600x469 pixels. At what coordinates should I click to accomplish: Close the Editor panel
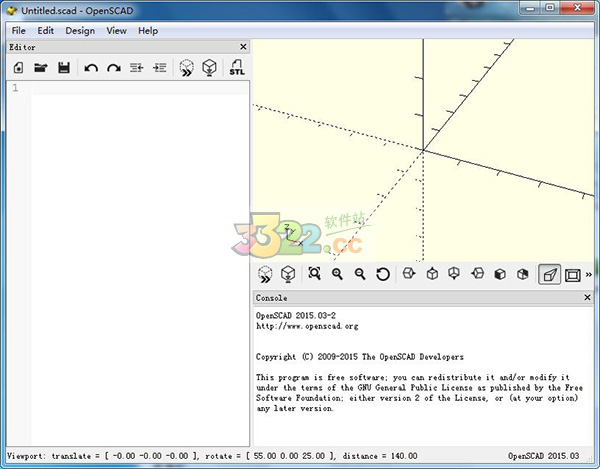point(243,47)
